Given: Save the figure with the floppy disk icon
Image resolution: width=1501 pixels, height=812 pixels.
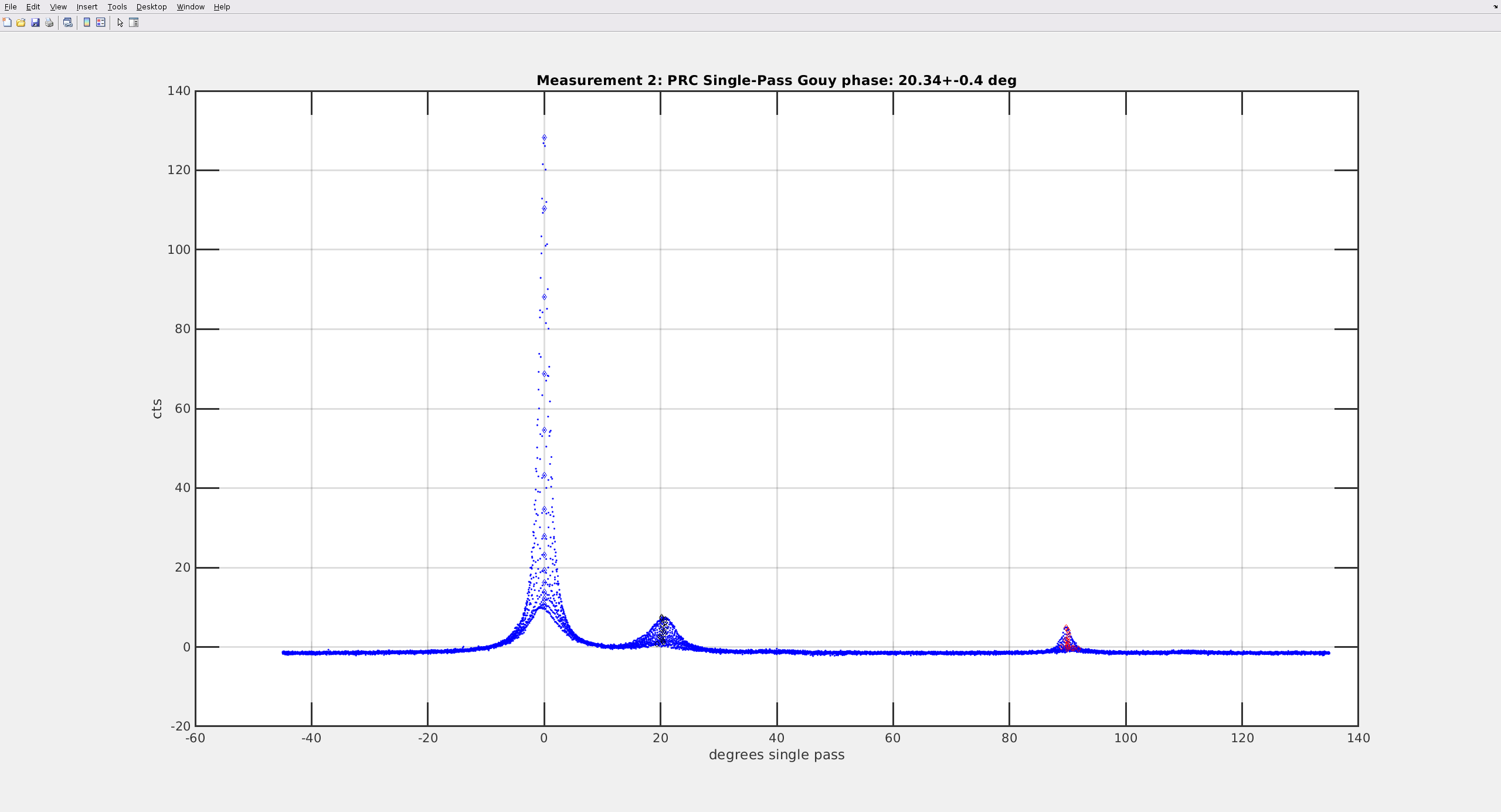Looking at the screenshot, I should [35, 22].
